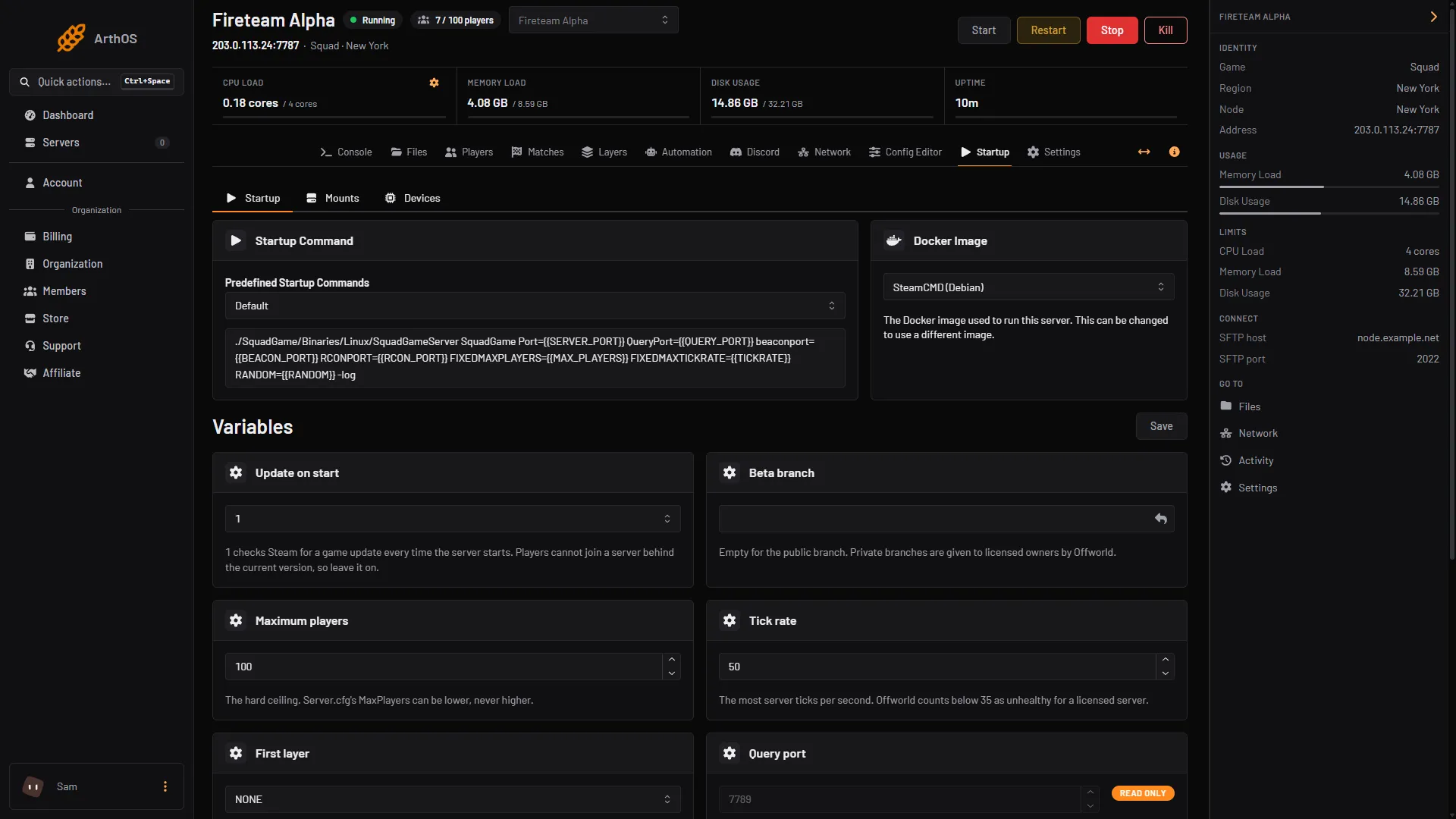This screenshot has width=1456, height=819.
Task: Click the Memory Load usage bar in side panel
Action: (1329, 187)
